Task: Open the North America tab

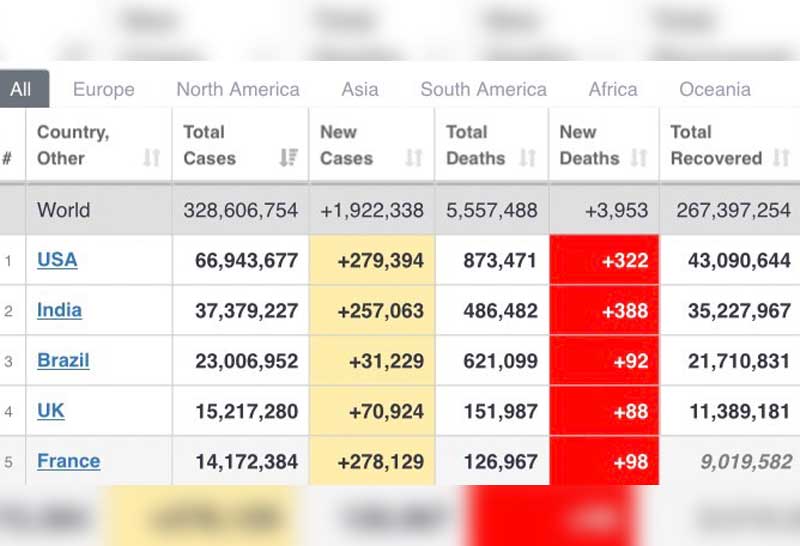Action: point(238,89)
